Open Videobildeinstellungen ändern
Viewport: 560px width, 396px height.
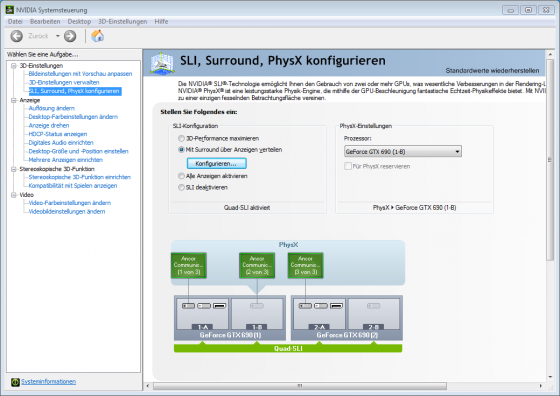[x=67, y=211]
